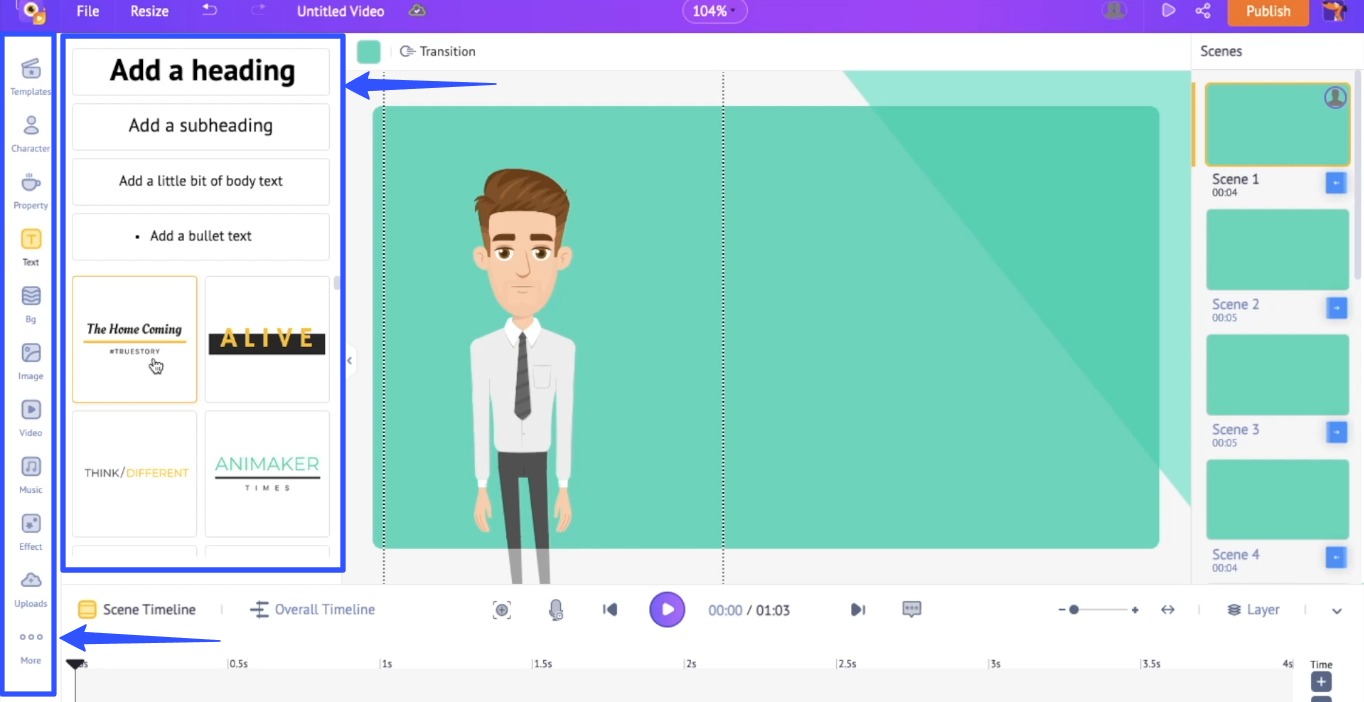The width and height of the screenshot is (1364, 702).
Task: Open the File menu
Action: coord(88,11)
